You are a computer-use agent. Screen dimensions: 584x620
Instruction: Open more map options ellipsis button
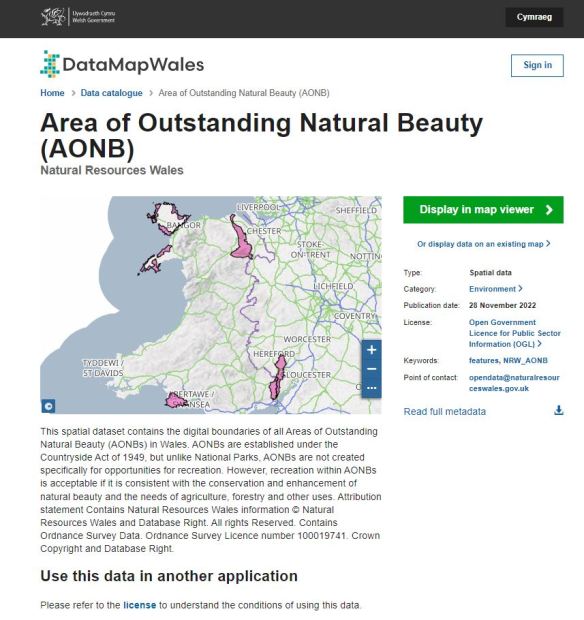click(371, 388)
